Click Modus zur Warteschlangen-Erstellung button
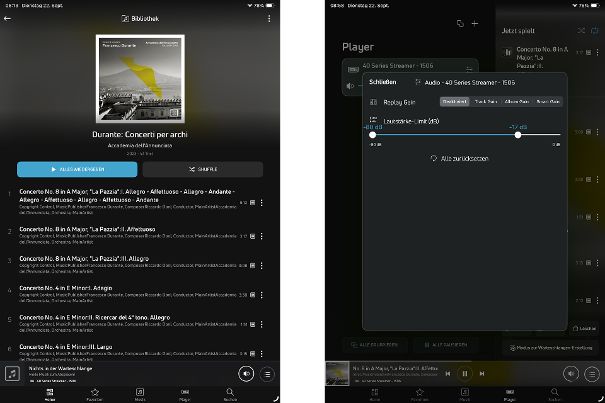Viewport: 605px width, 403px height. [551, 347]
